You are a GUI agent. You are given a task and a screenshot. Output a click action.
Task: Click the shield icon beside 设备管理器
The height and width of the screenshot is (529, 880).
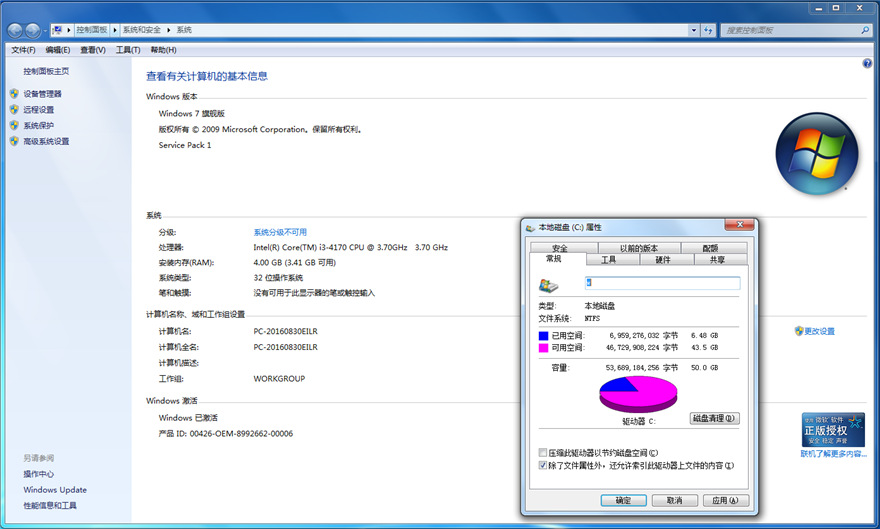click(x=14, y=94)
